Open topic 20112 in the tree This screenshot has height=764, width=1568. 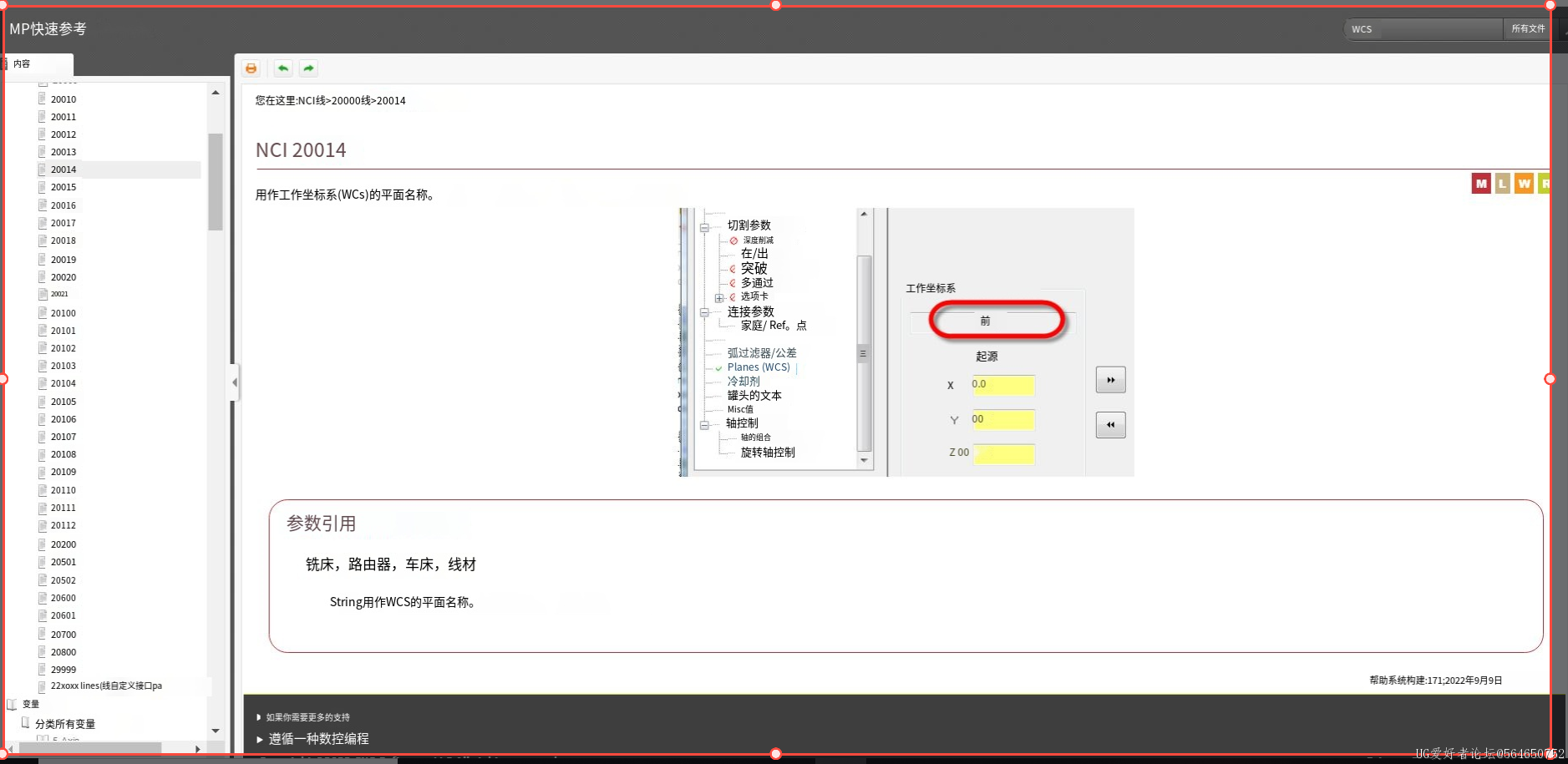(63, 525)
